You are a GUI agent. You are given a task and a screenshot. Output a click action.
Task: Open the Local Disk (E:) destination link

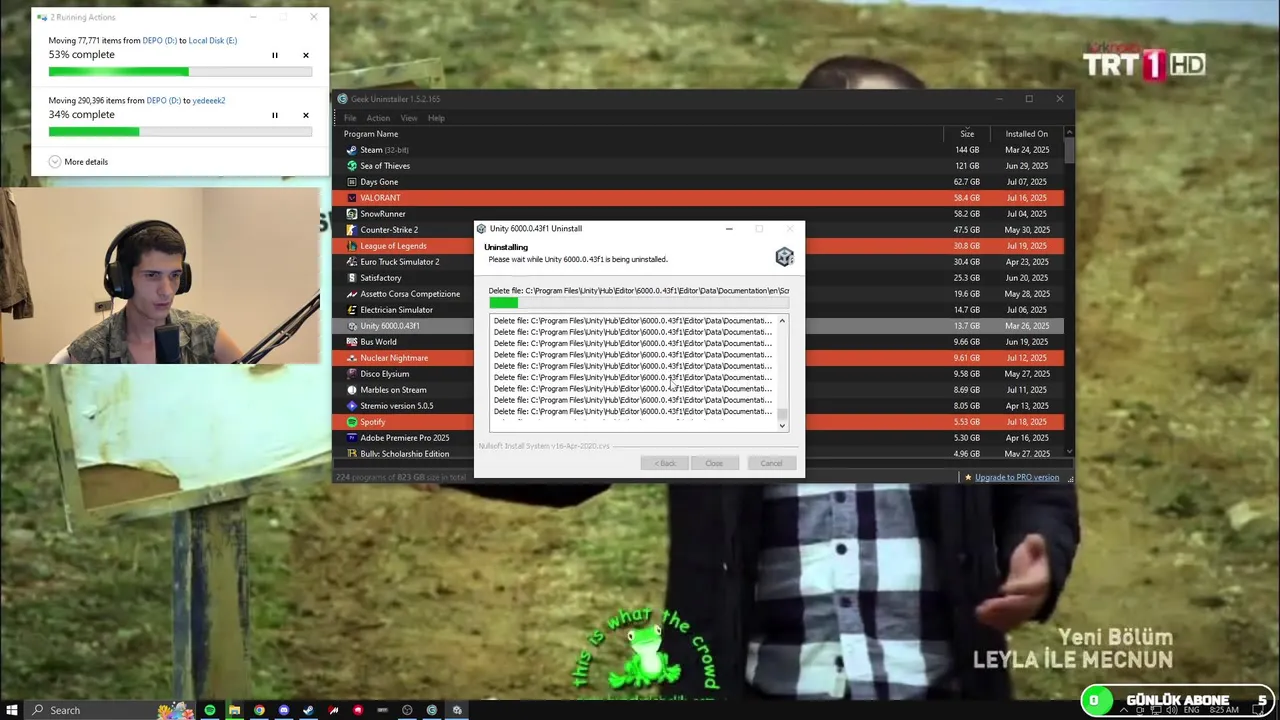(x=213, y=41)
